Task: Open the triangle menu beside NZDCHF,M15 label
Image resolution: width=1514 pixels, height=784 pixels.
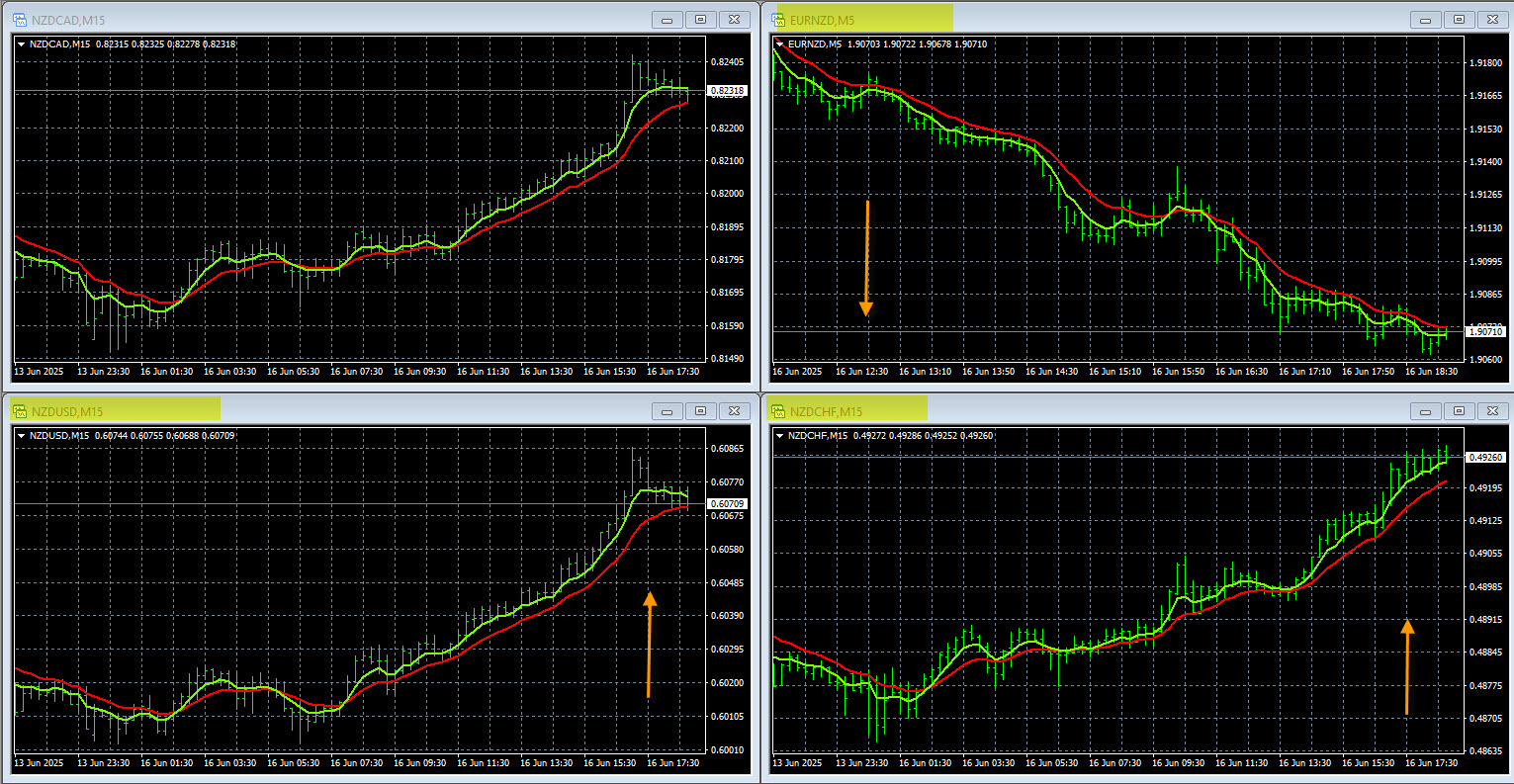Action: pos(780,436)
